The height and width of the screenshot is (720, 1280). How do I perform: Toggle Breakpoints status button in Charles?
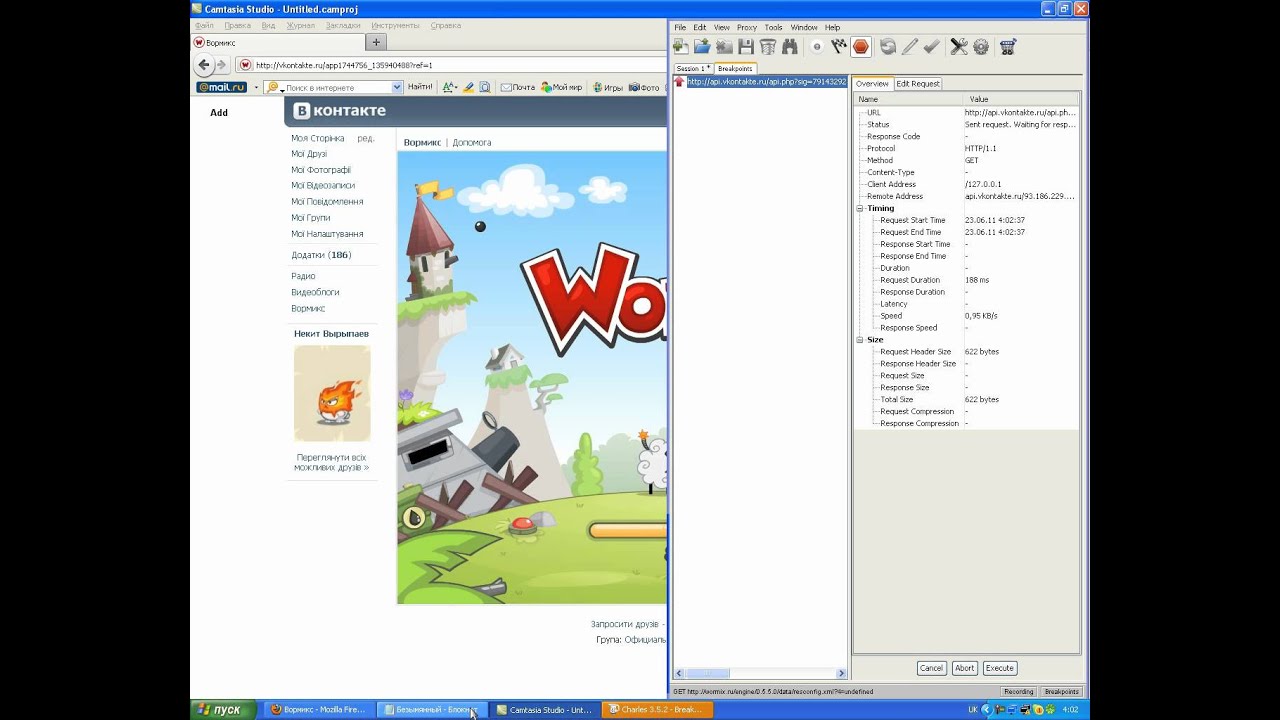[1061, 691]
